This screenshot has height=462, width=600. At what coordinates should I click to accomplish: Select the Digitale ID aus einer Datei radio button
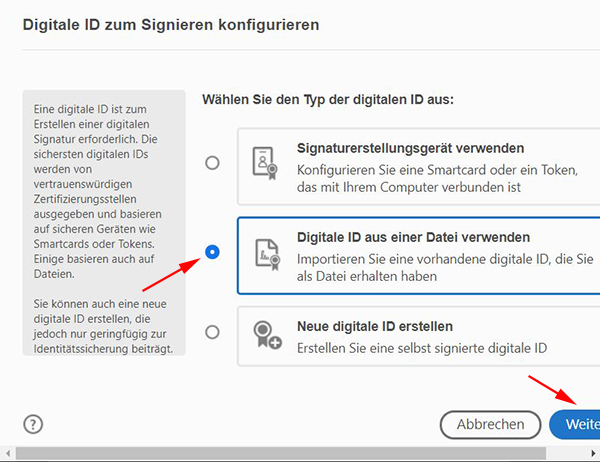pyautogui.click(x=212, y=253)
